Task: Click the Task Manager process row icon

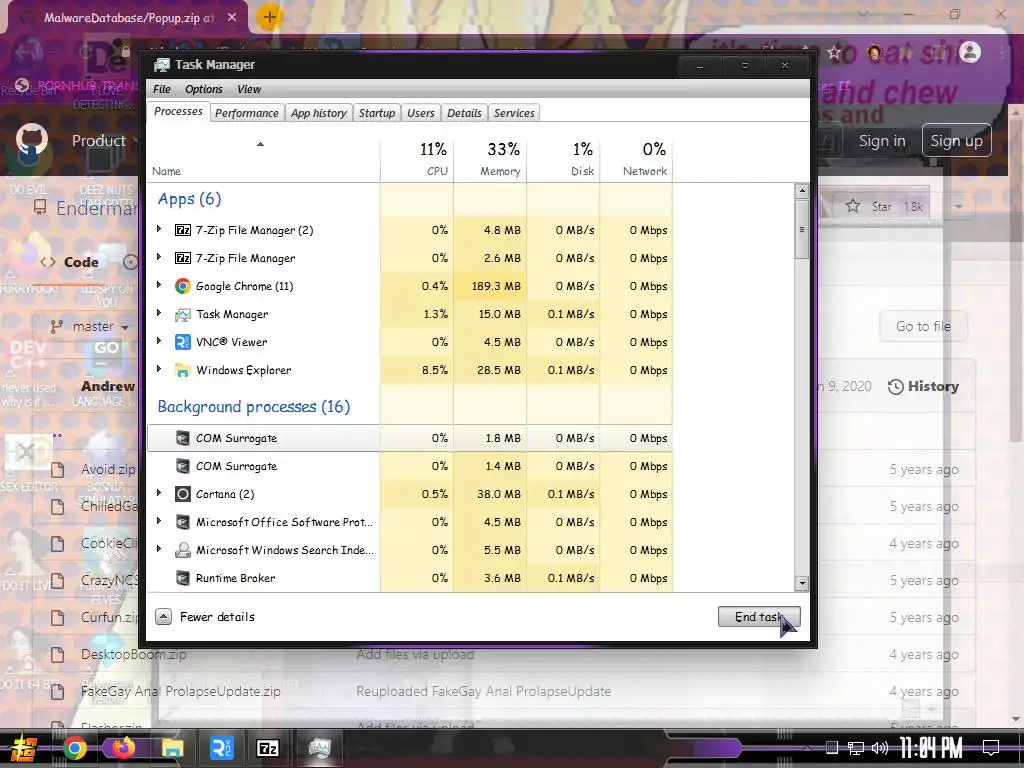Action: 183,314
